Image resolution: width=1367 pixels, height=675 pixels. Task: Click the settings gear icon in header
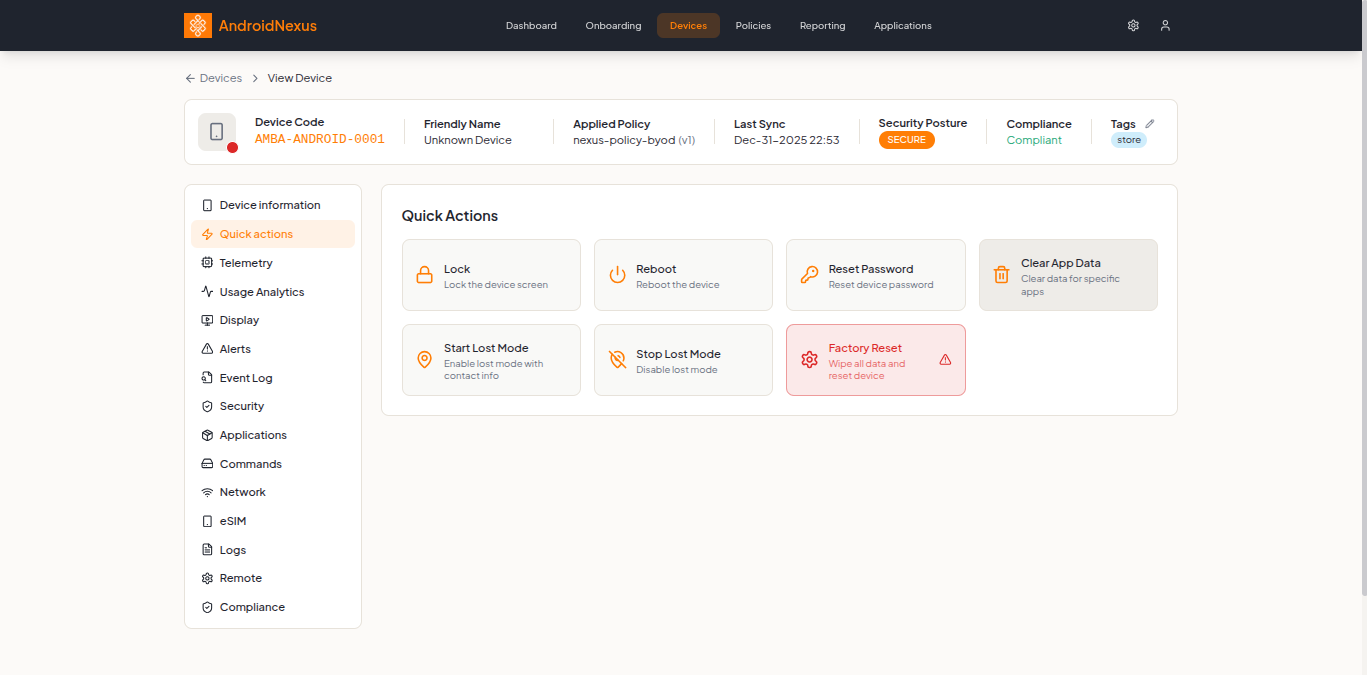(x=1133, y=26)
